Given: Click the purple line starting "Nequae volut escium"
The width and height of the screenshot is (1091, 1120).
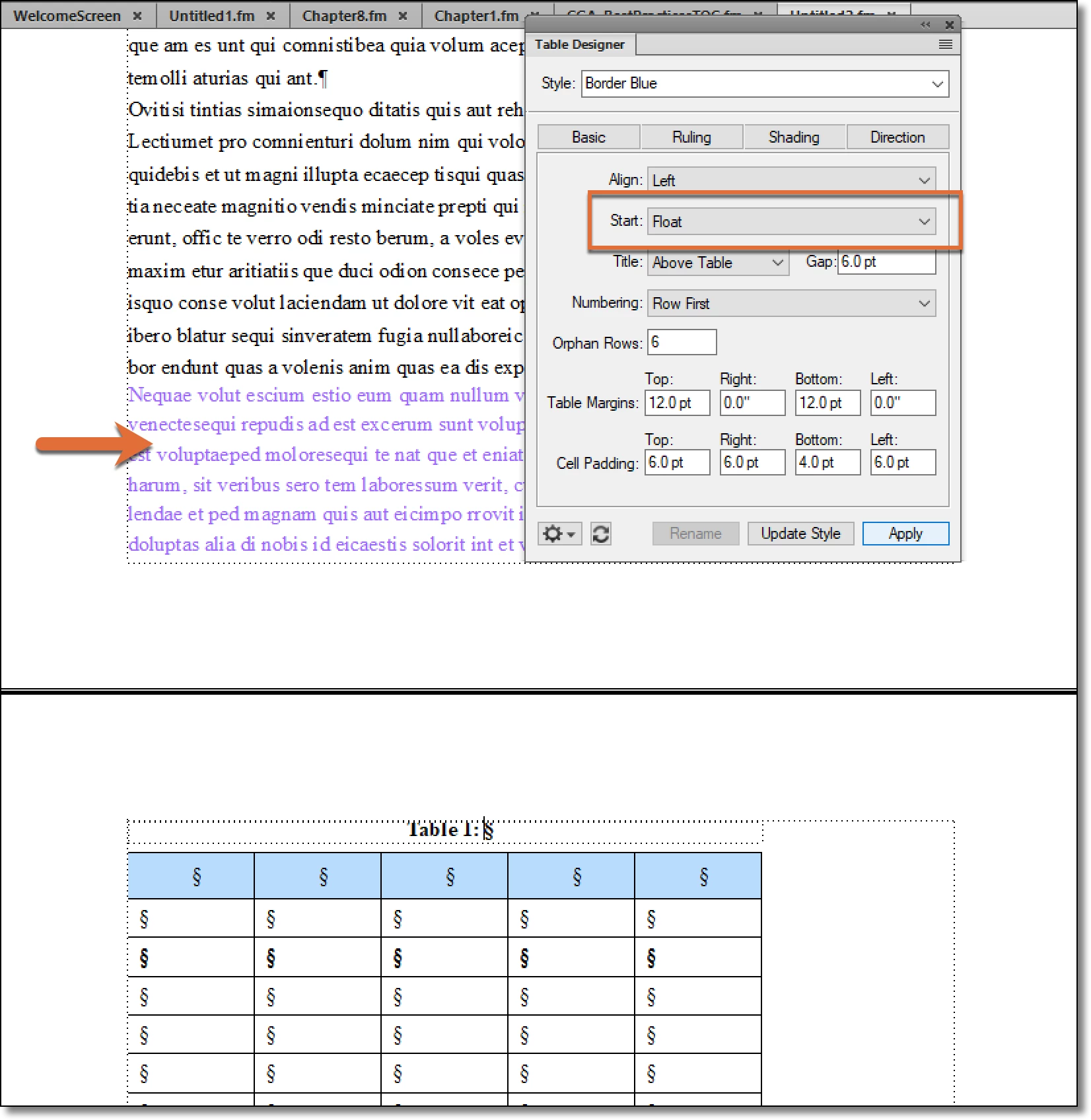Looking at the screenshot, I should click(x=326, y=395).
